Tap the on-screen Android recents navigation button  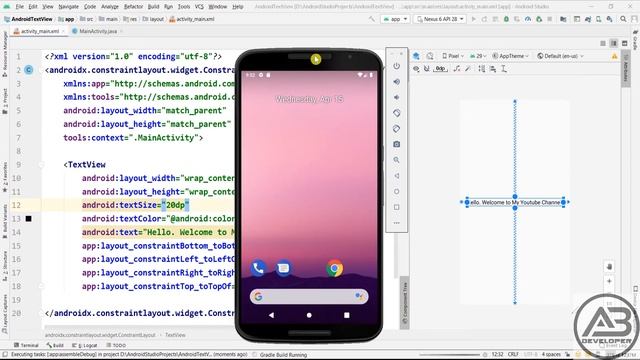point(347,315)
